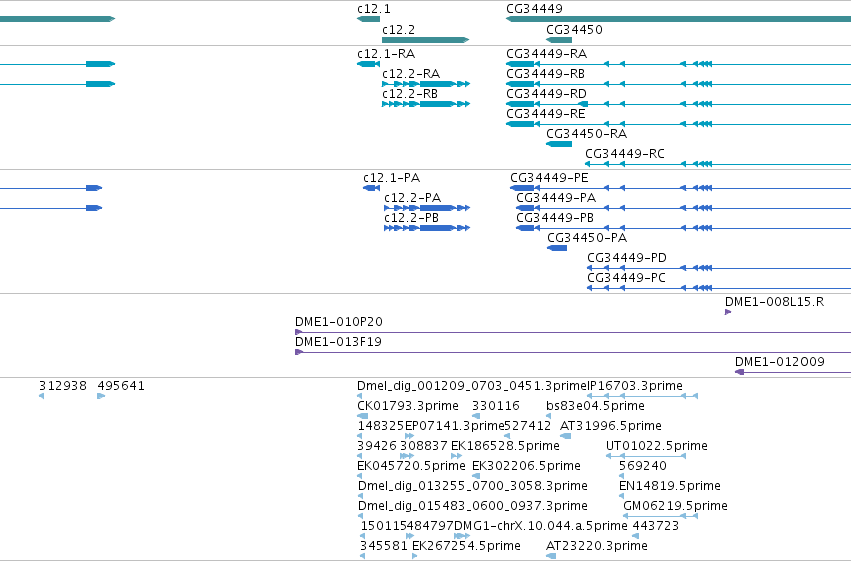Select EST feature 443723

(x=656, y=526)
